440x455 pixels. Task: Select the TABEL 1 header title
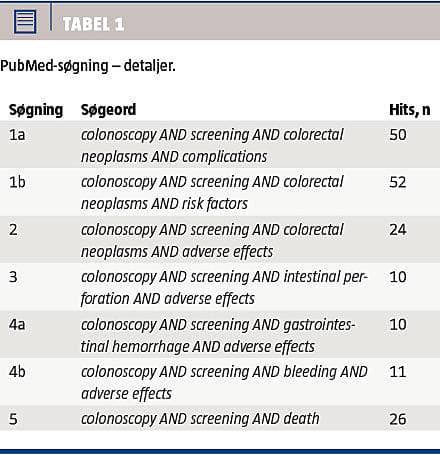pos(93,24)
